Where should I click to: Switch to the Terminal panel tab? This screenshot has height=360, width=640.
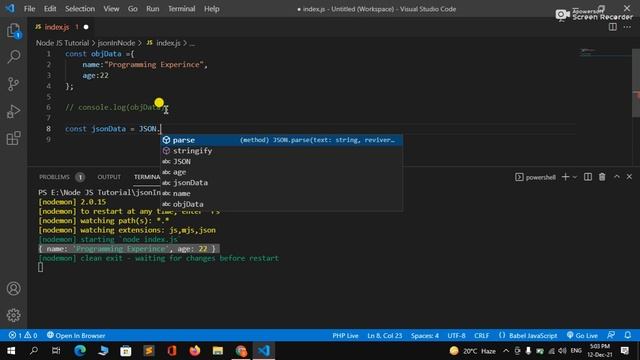[147, 177]
